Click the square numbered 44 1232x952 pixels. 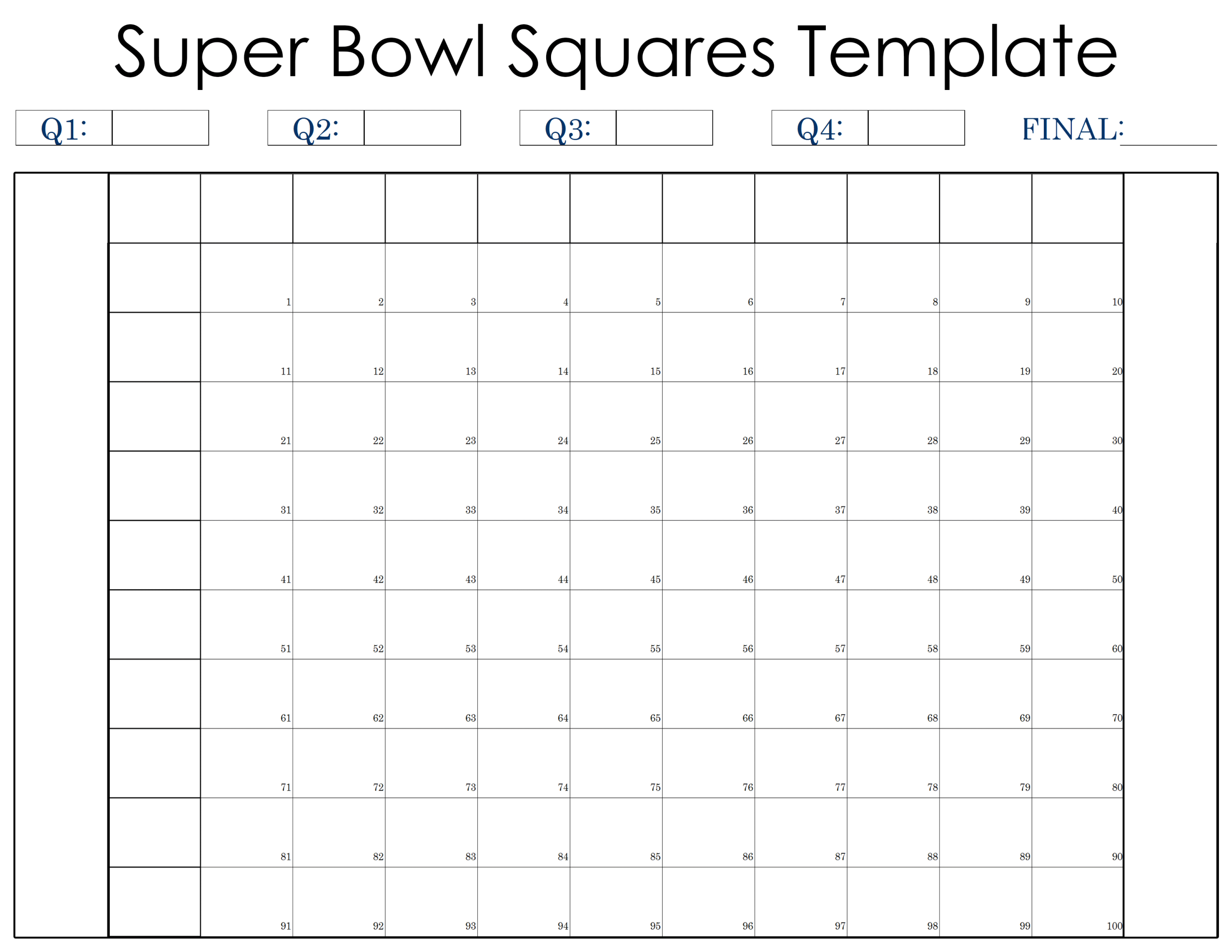coord(524,555)
